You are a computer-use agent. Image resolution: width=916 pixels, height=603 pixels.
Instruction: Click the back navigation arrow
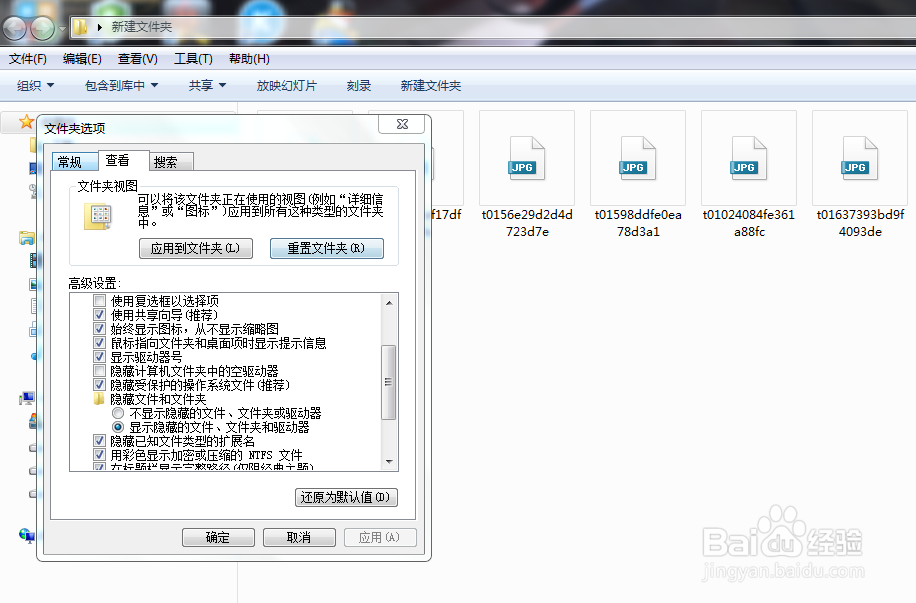coord(13,27)
